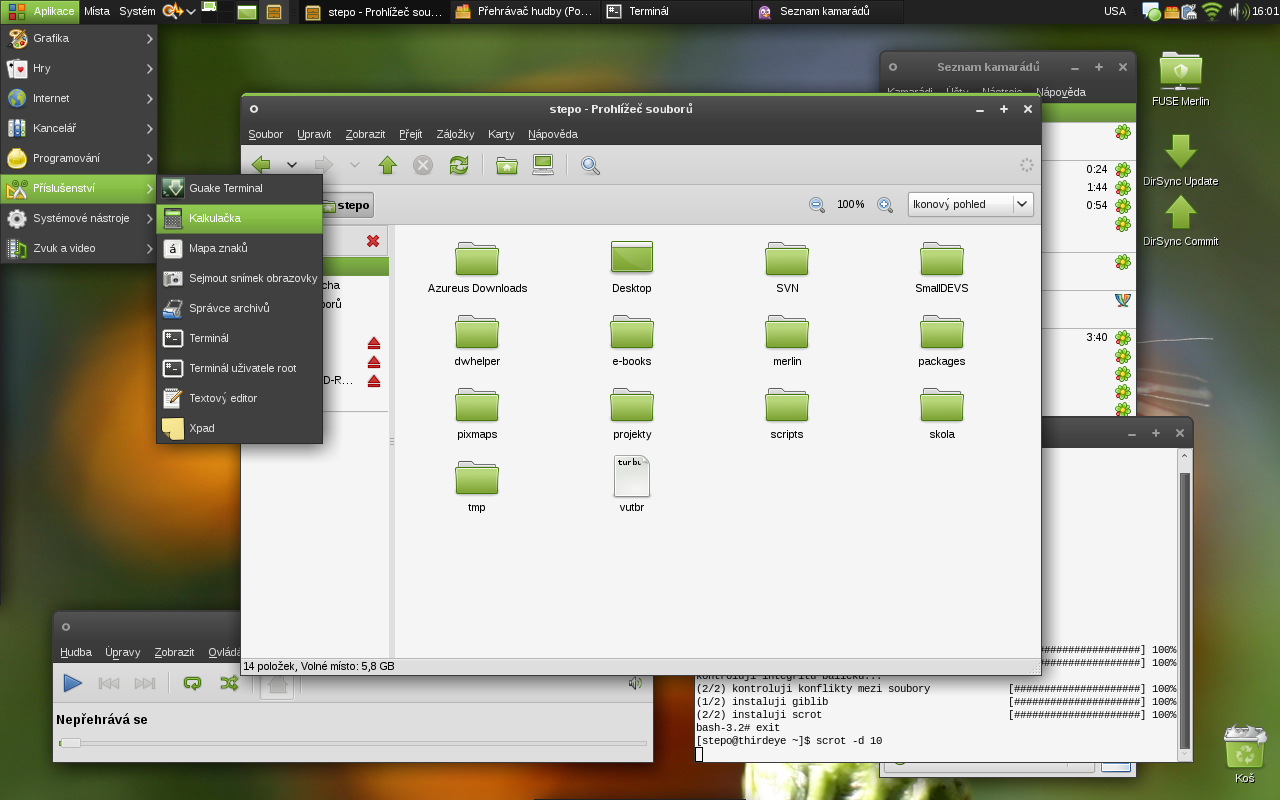
Task: Click the music player seek slider
Action: (352, 743)
